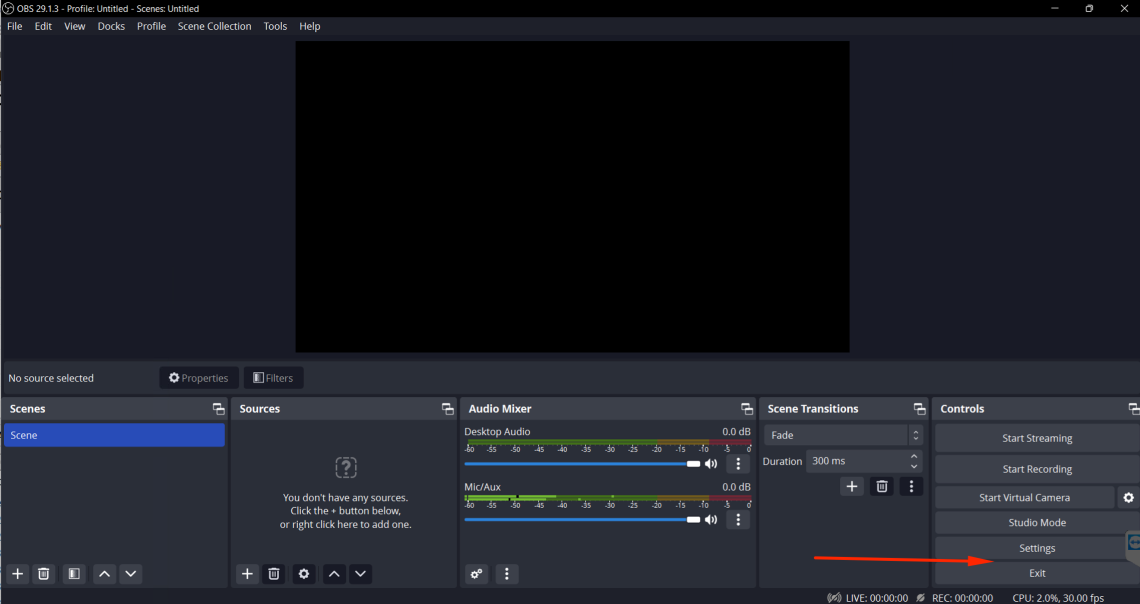The image size is (1140, 604).
Task: Remove the selected scene using the trash icon
Action: pos(43,573)
